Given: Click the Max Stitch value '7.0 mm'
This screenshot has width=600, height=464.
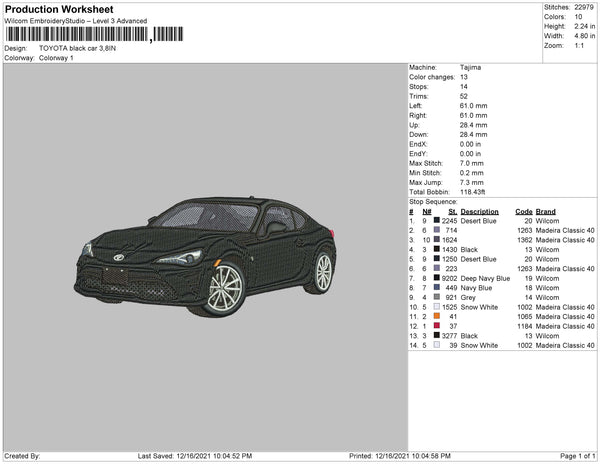Looking at the screenshot, I should 471,163.
